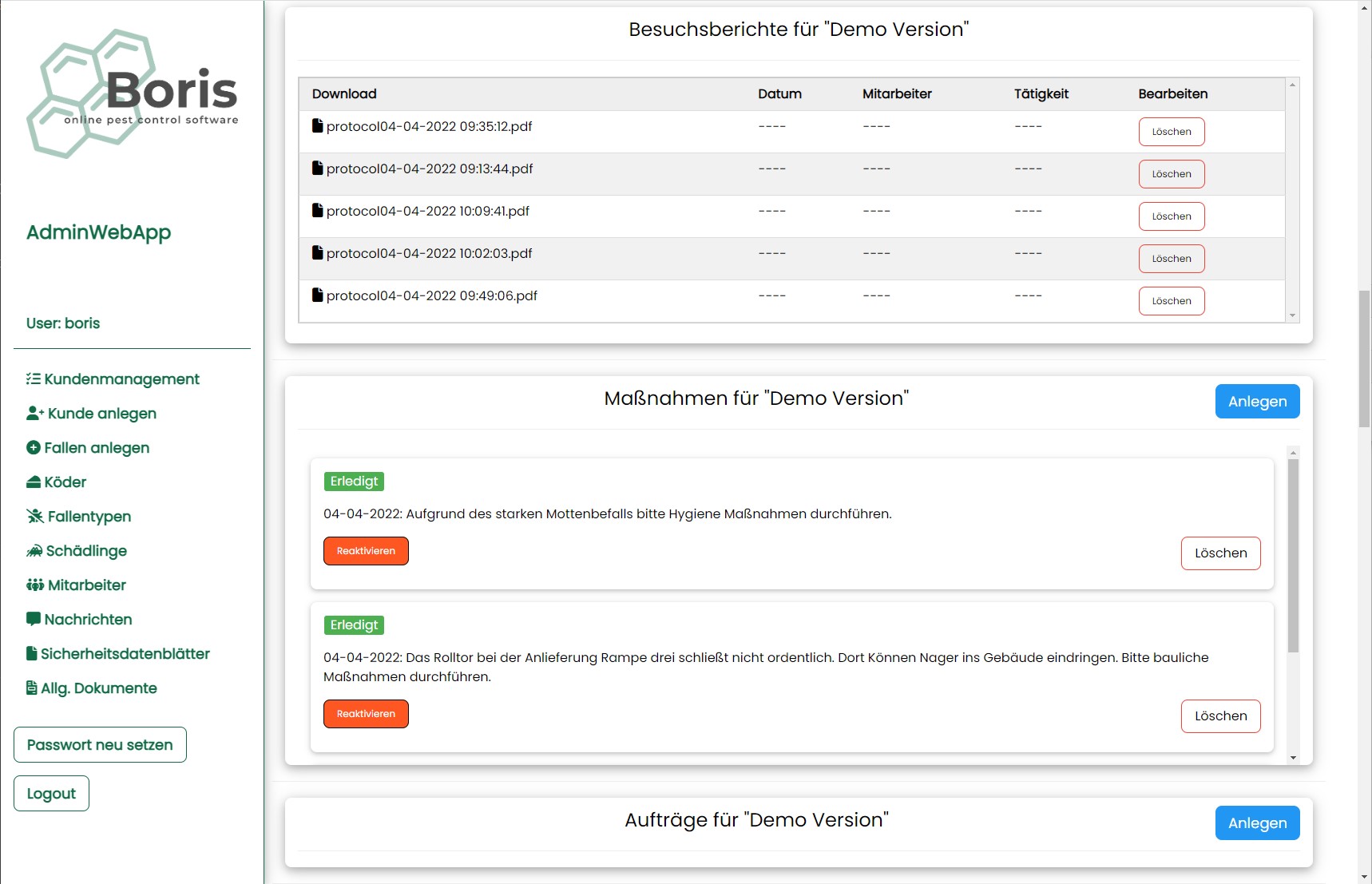
Task: Download protocol04-04-2022 10:09:41.pdf
Action: click(x=427, y=212)
